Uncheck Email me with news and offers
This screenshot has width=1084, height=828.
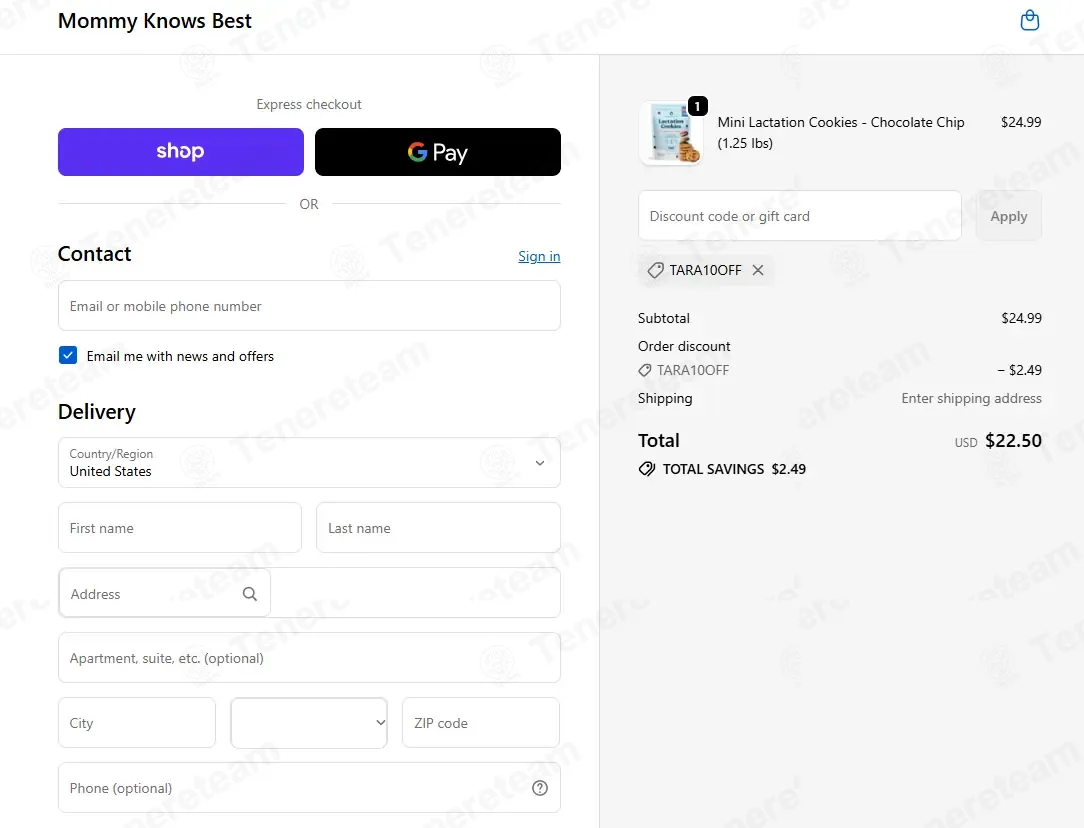68,355
